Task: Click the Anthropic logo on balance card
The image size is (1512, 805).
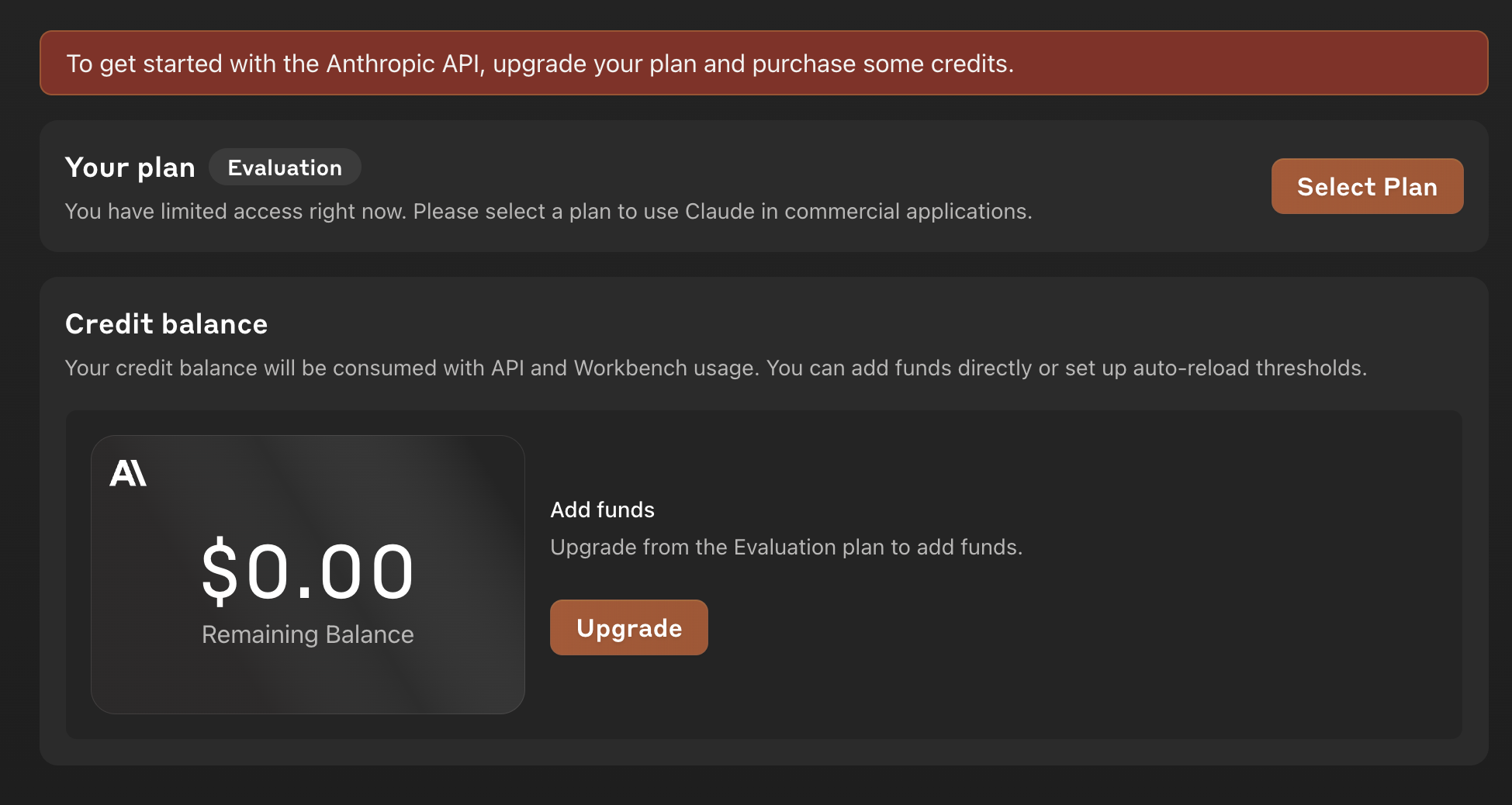Action: [128, 473]
